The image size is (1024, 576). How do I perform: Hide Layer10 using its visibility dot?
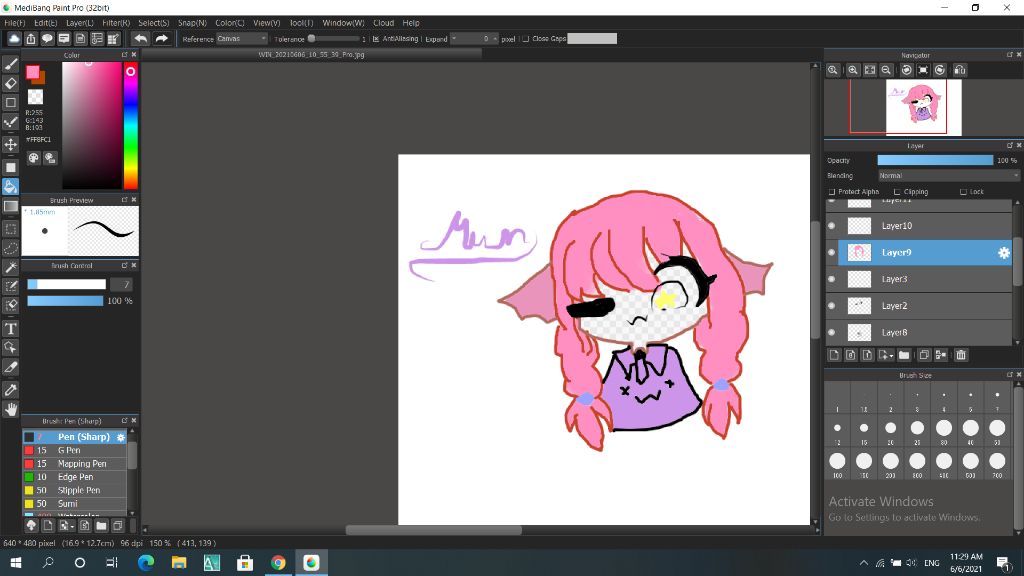click(831, 226)
